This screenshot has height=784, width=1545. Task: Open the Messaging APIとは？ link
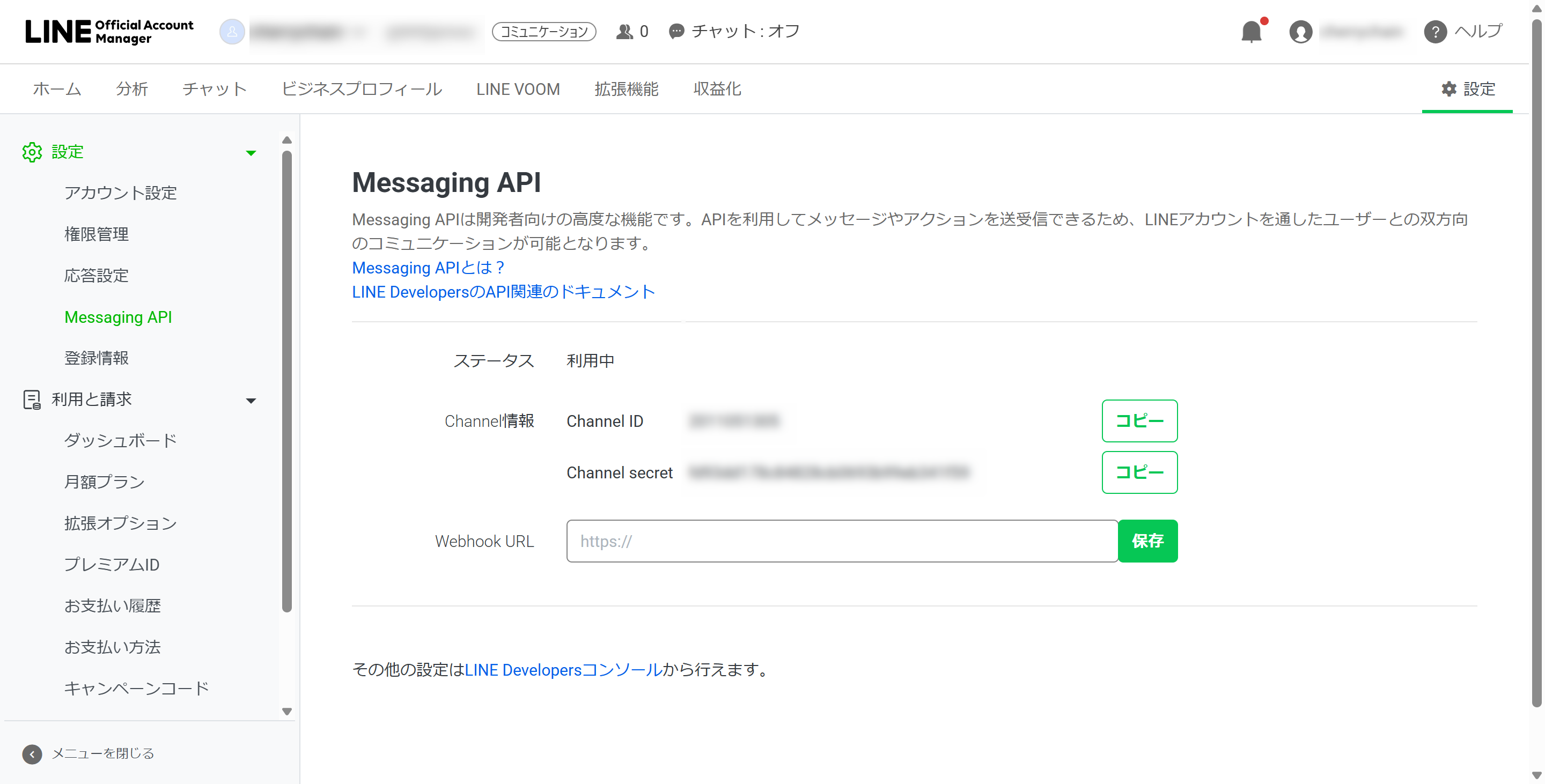pos(429,268)
